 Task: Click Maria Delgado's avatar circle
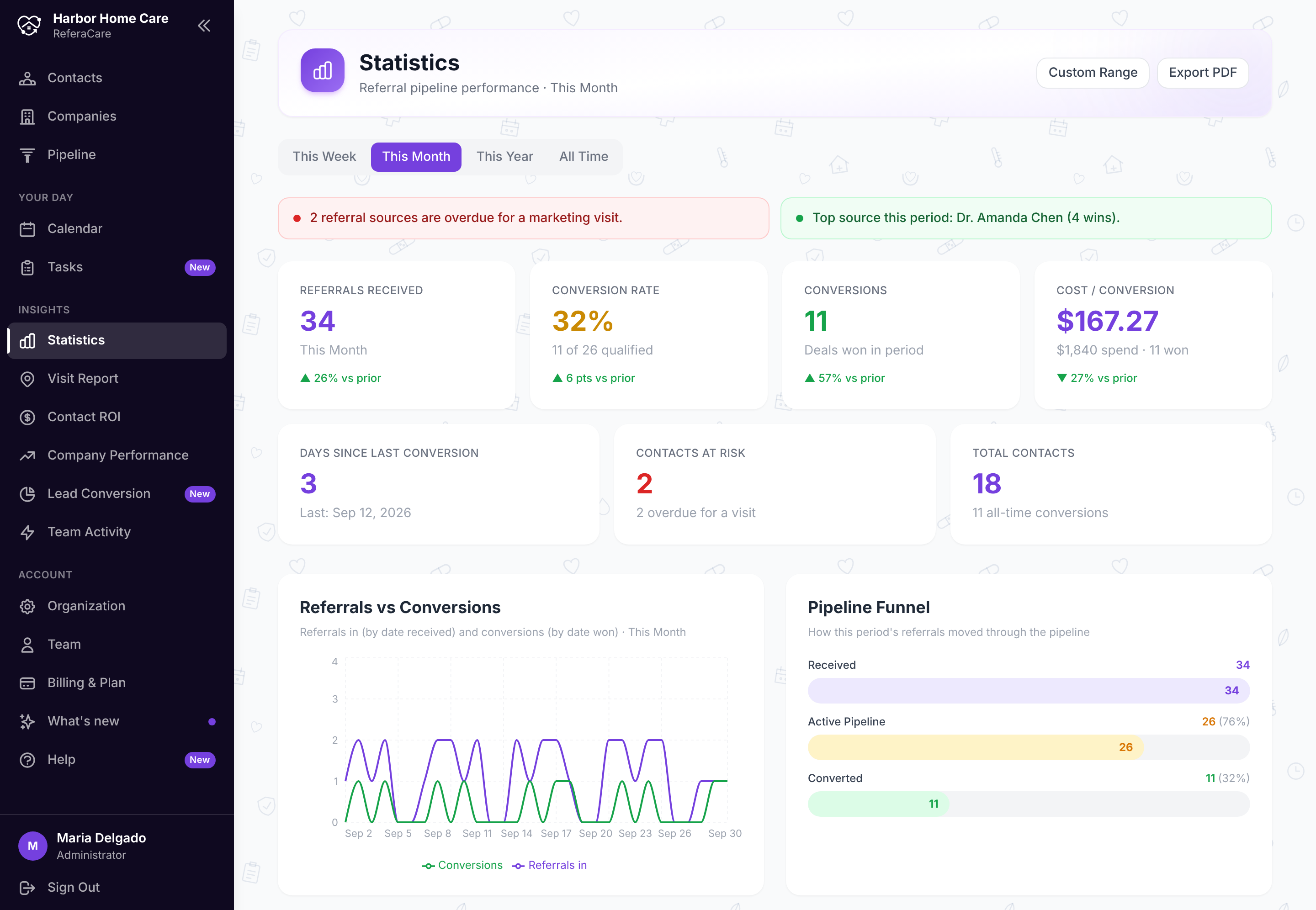[33, 846]
